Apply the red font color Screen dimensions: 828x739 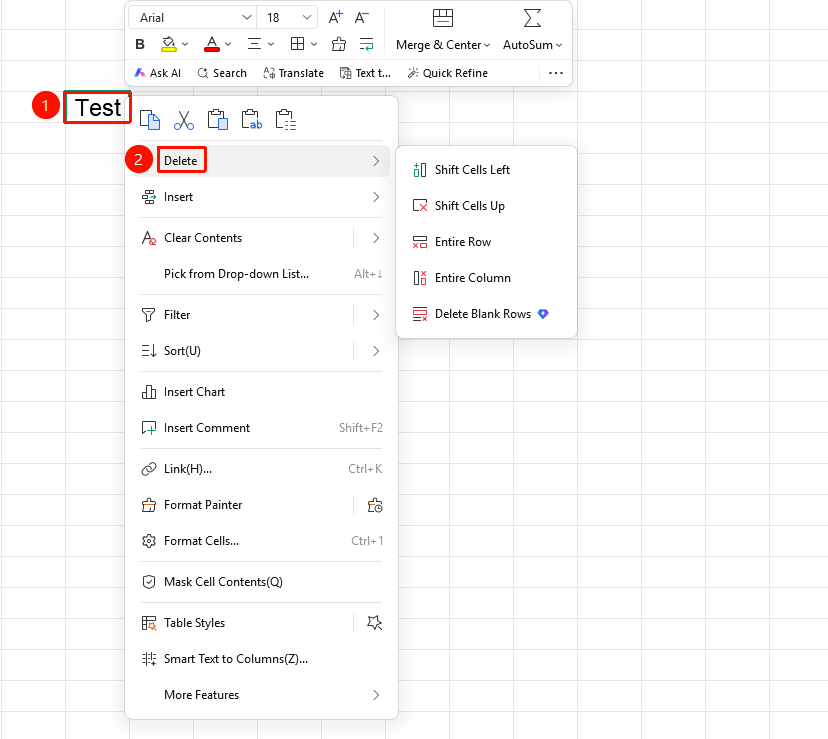[212, 44]
